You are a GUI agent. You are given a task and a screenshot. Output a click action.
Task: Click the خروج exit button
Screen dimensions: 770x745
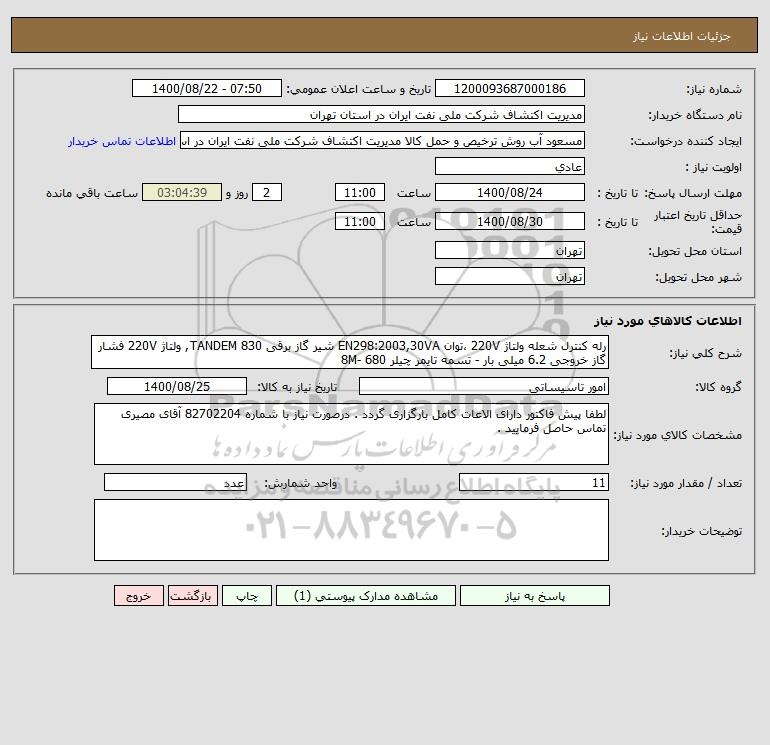click(x=138, y=596)
